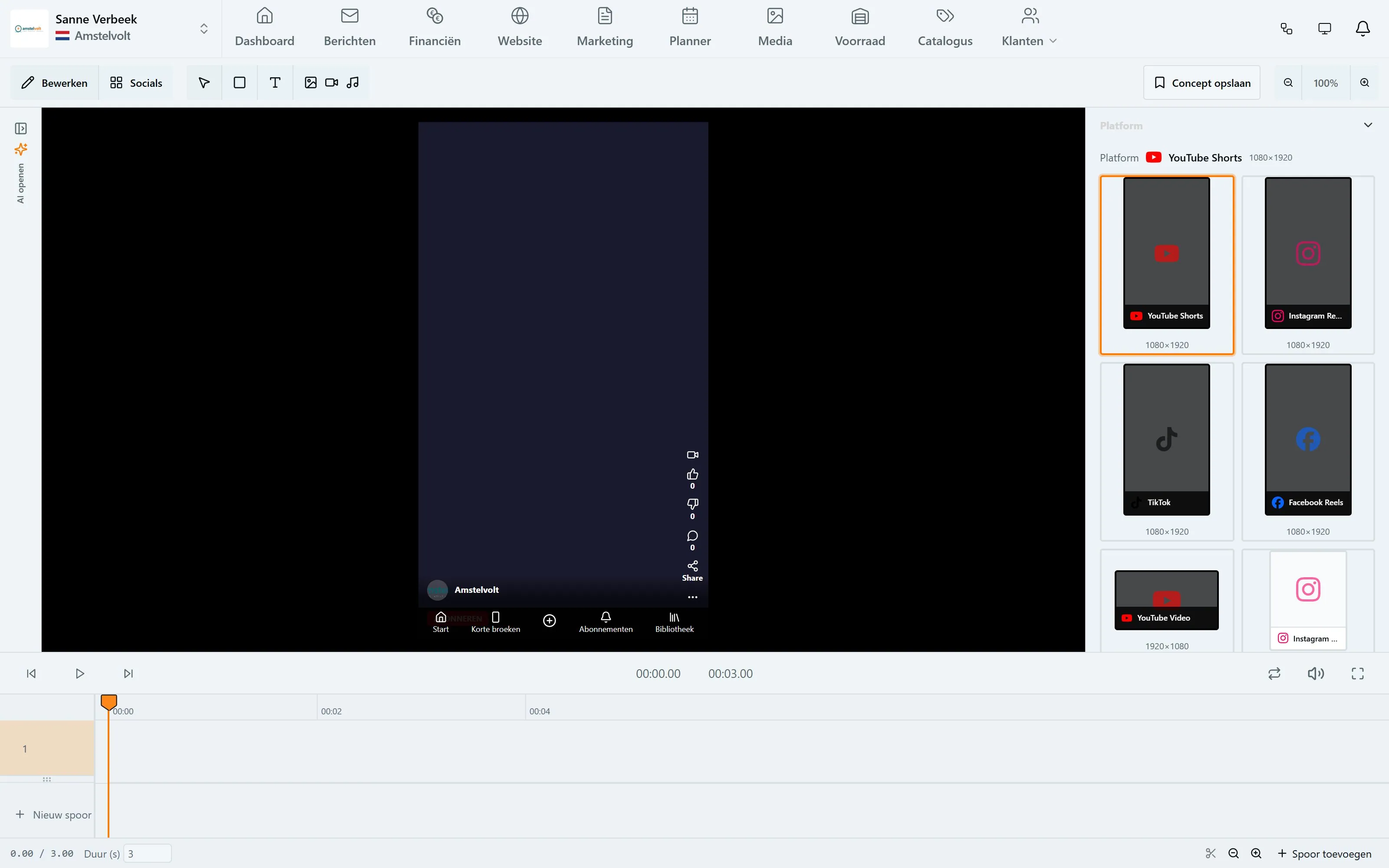Switch to the Socials tab
Screen dimensions: 1389x868
pyautogui.click(x=136, y=82)
